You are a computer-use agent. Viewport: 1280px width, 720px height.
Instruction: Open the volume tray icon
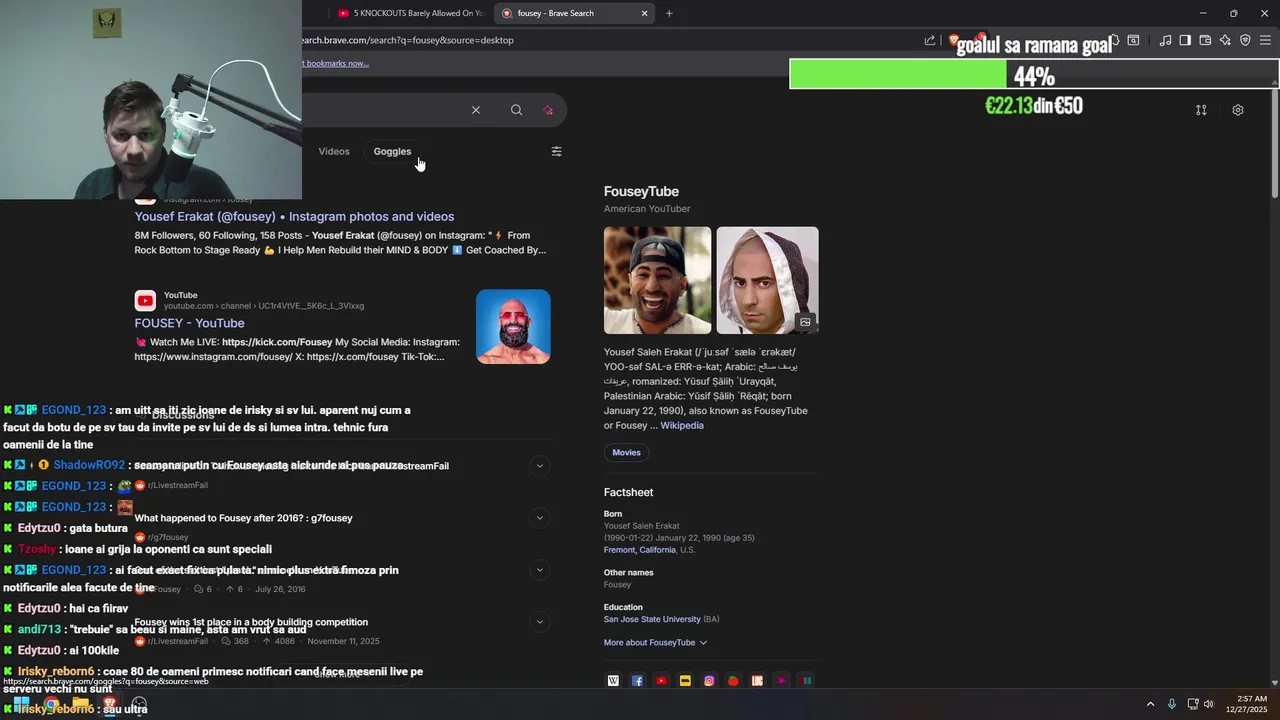(1208, 704)
